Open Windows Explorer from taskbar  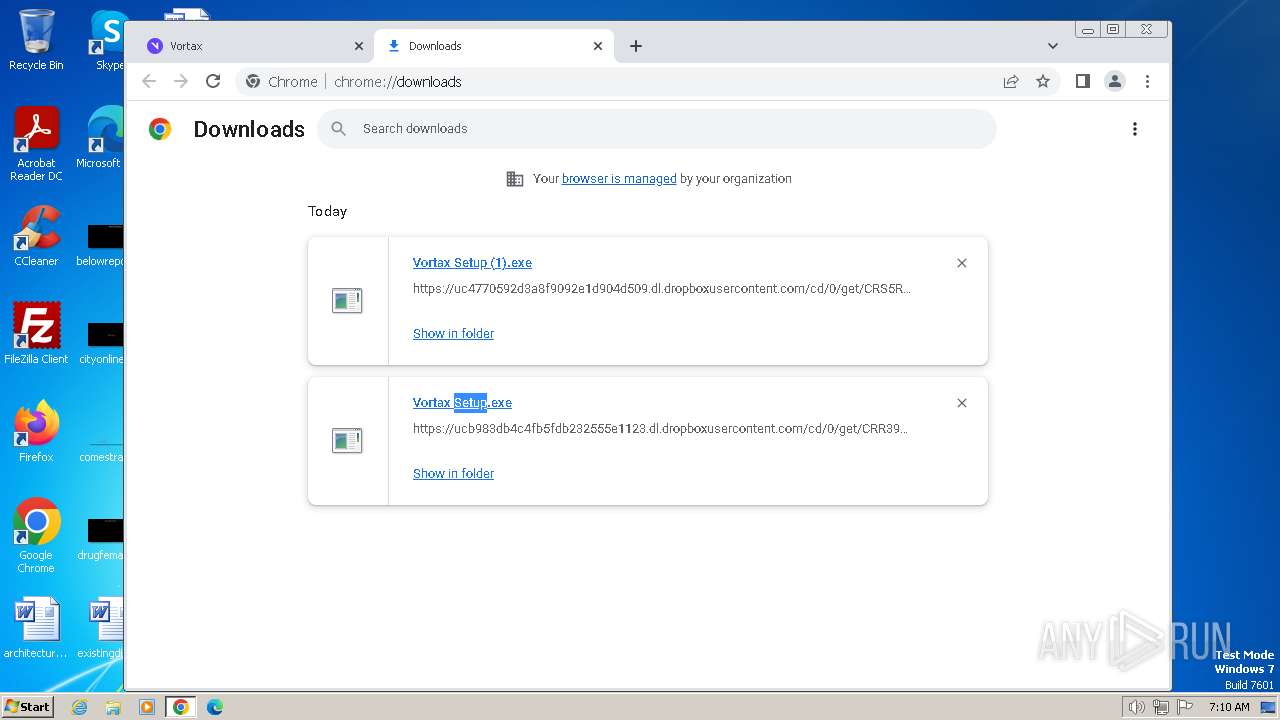113,707
